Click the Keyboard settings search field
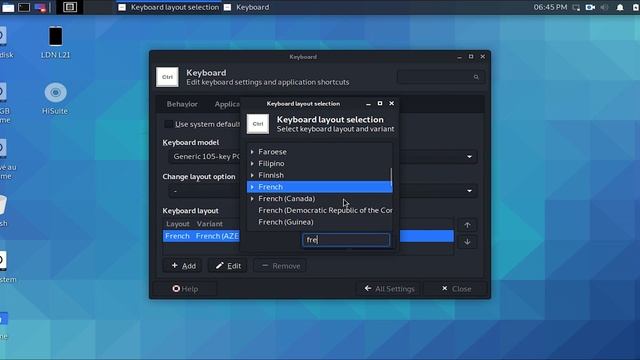 pyautogui.click(x=440, y=77)
